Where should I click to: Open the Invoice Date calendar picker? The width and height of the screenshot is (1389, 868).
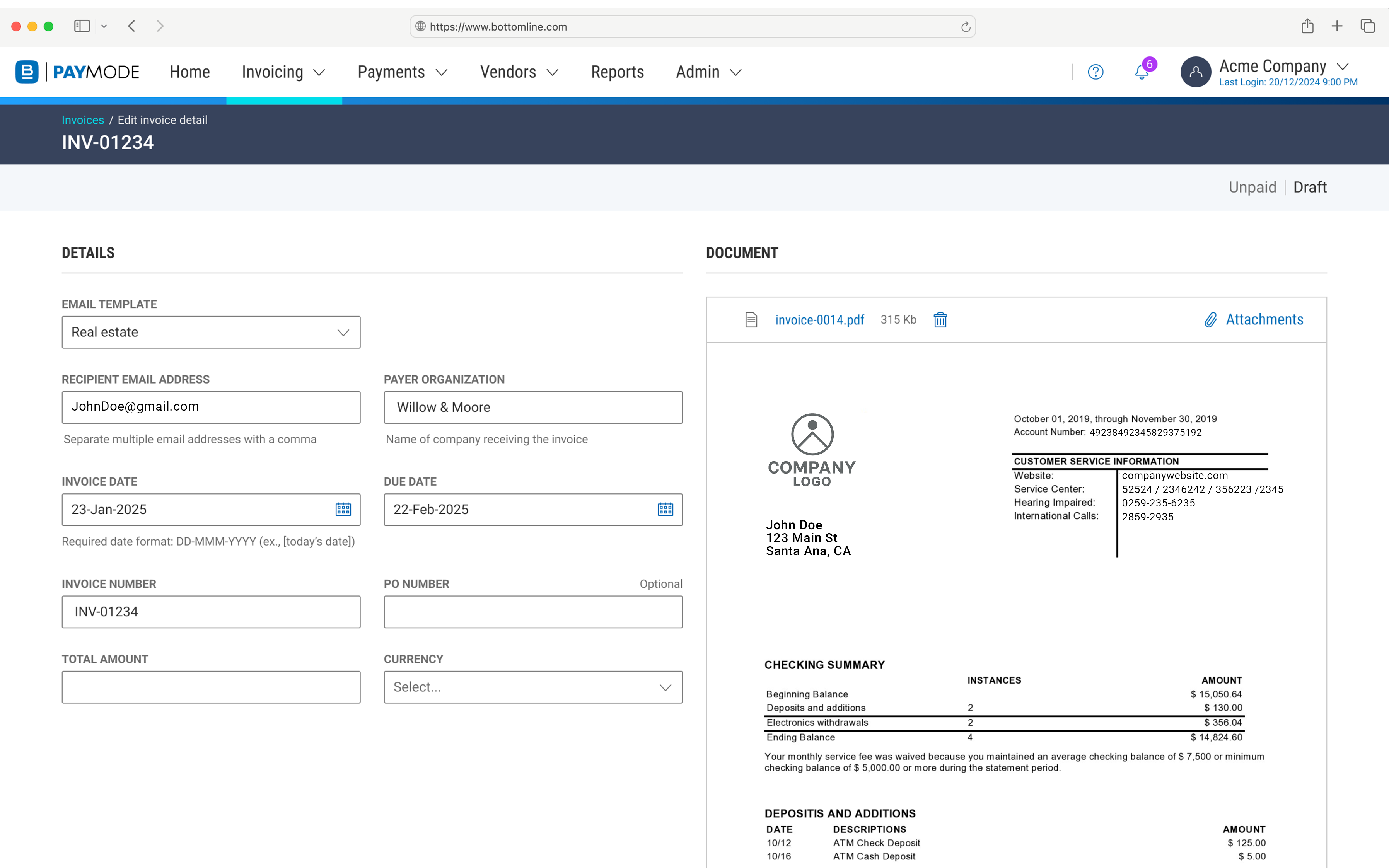click(343, 509)
